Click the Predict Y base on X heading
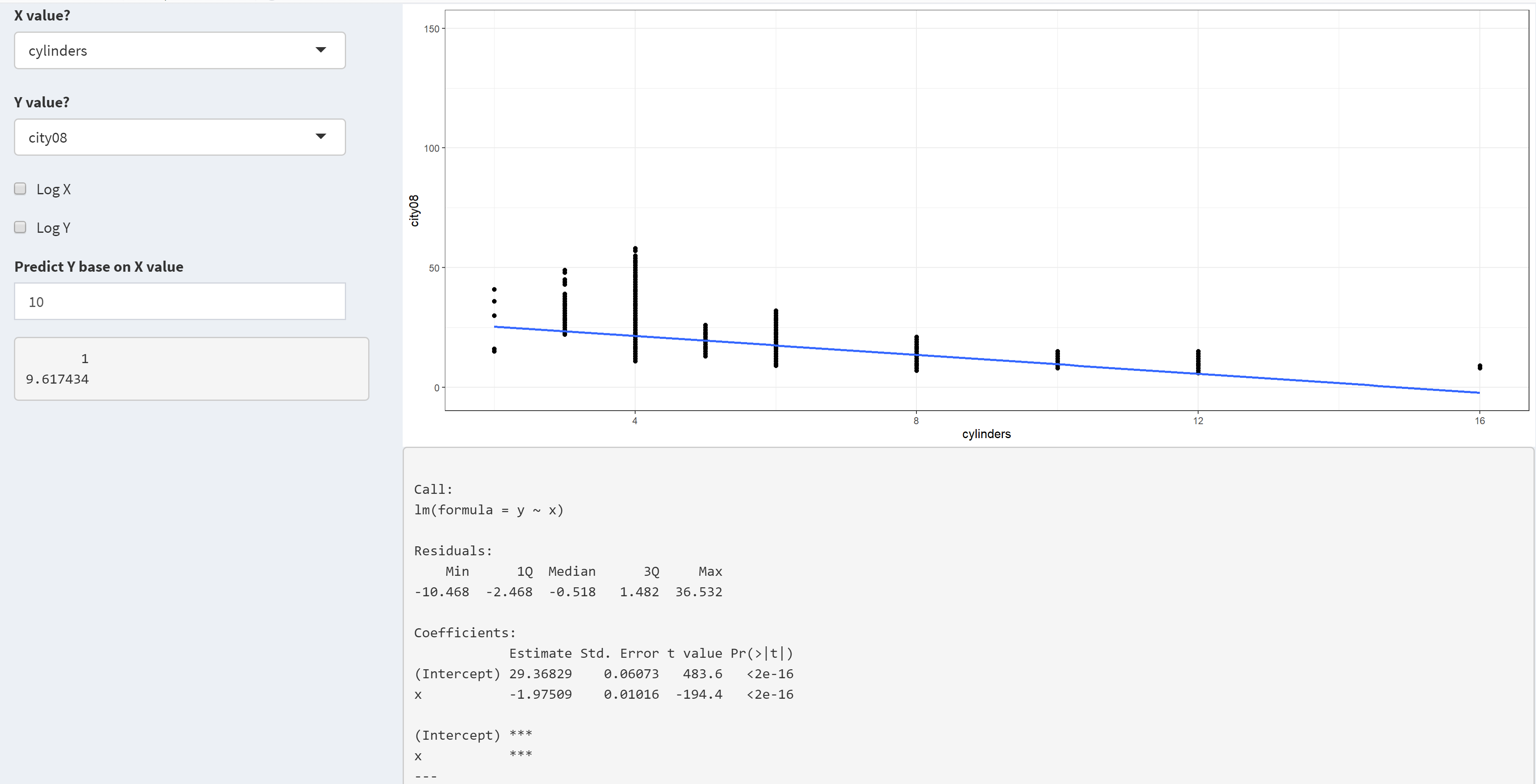The image size is (1536, 784). 99,266
